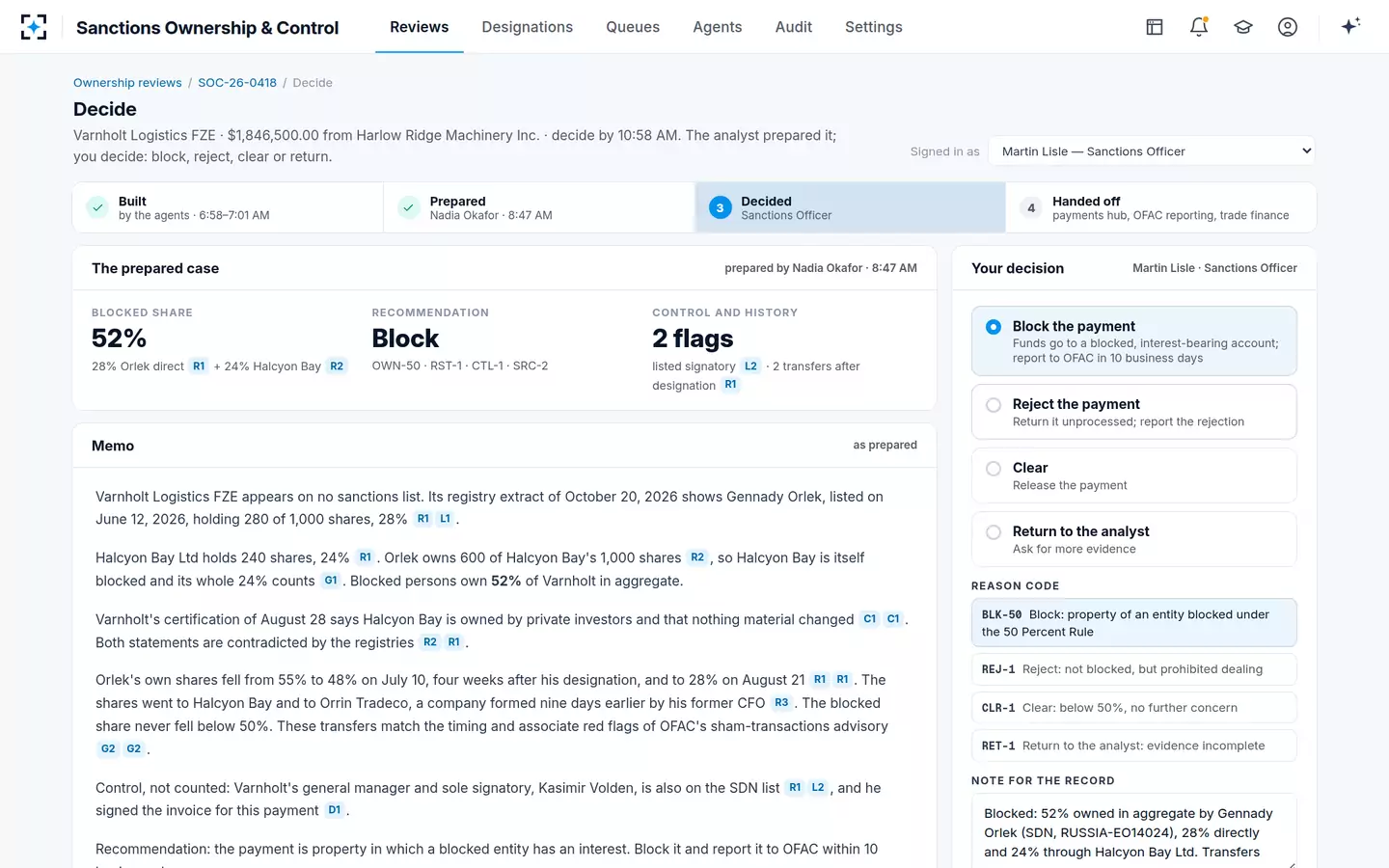1389x868 pixels.
Task: Click the D1 document citation badge
Action: [335, 810]
